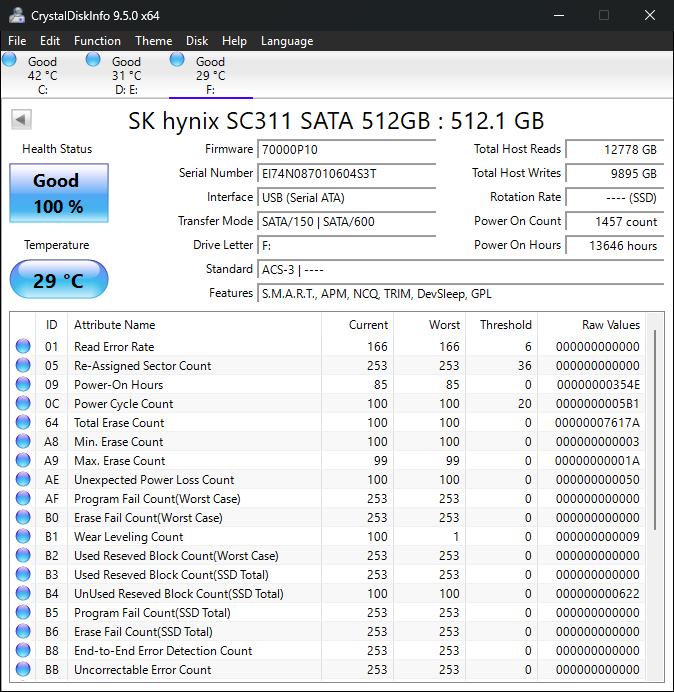
Task: Open the Help menu
Action: pyautogui.click(x=234, y=41)
